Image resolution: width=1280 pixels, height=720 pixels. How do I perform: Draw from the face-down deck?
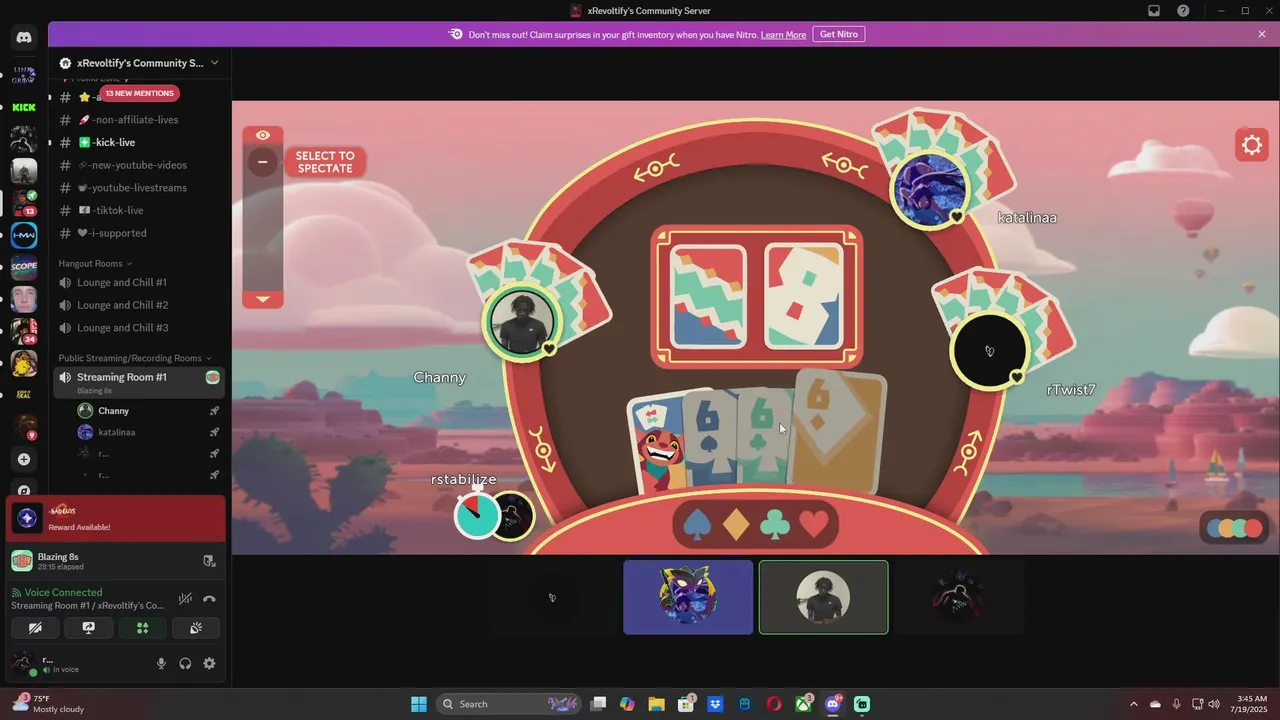709,296
